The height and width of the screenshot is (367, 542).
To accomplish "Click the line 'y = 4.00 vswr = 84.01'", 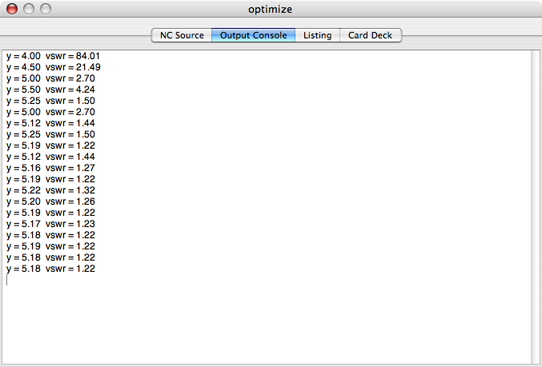I will (53, 56).
